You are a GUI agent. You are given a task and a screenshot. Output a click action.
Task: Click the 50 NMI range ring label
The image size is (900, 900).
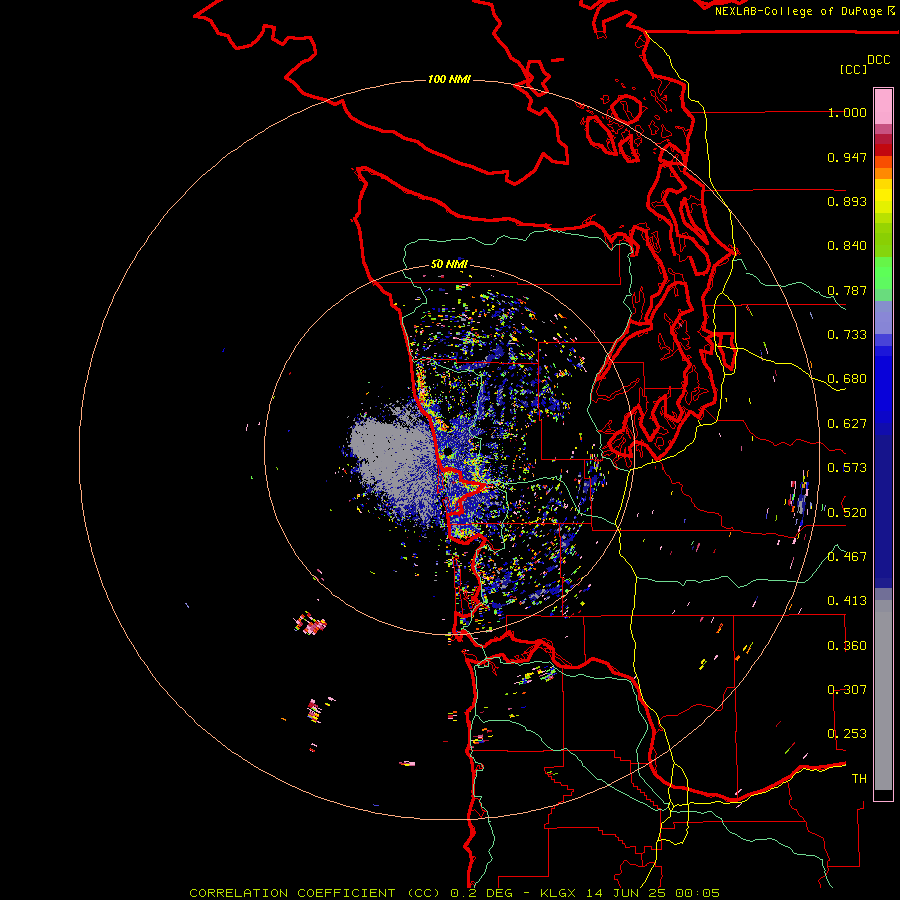(x=449, y=264)
